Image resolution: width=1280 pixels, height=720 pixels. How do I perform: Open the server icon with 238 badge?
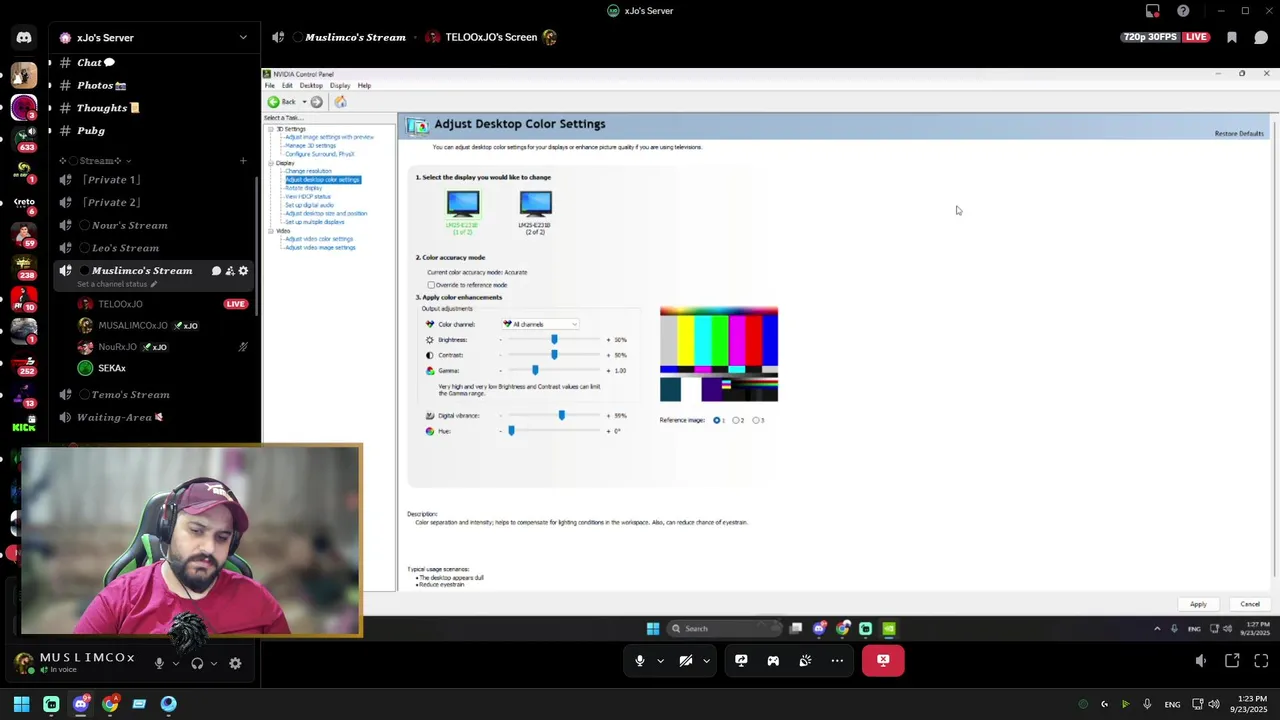(x=24, y=265)
